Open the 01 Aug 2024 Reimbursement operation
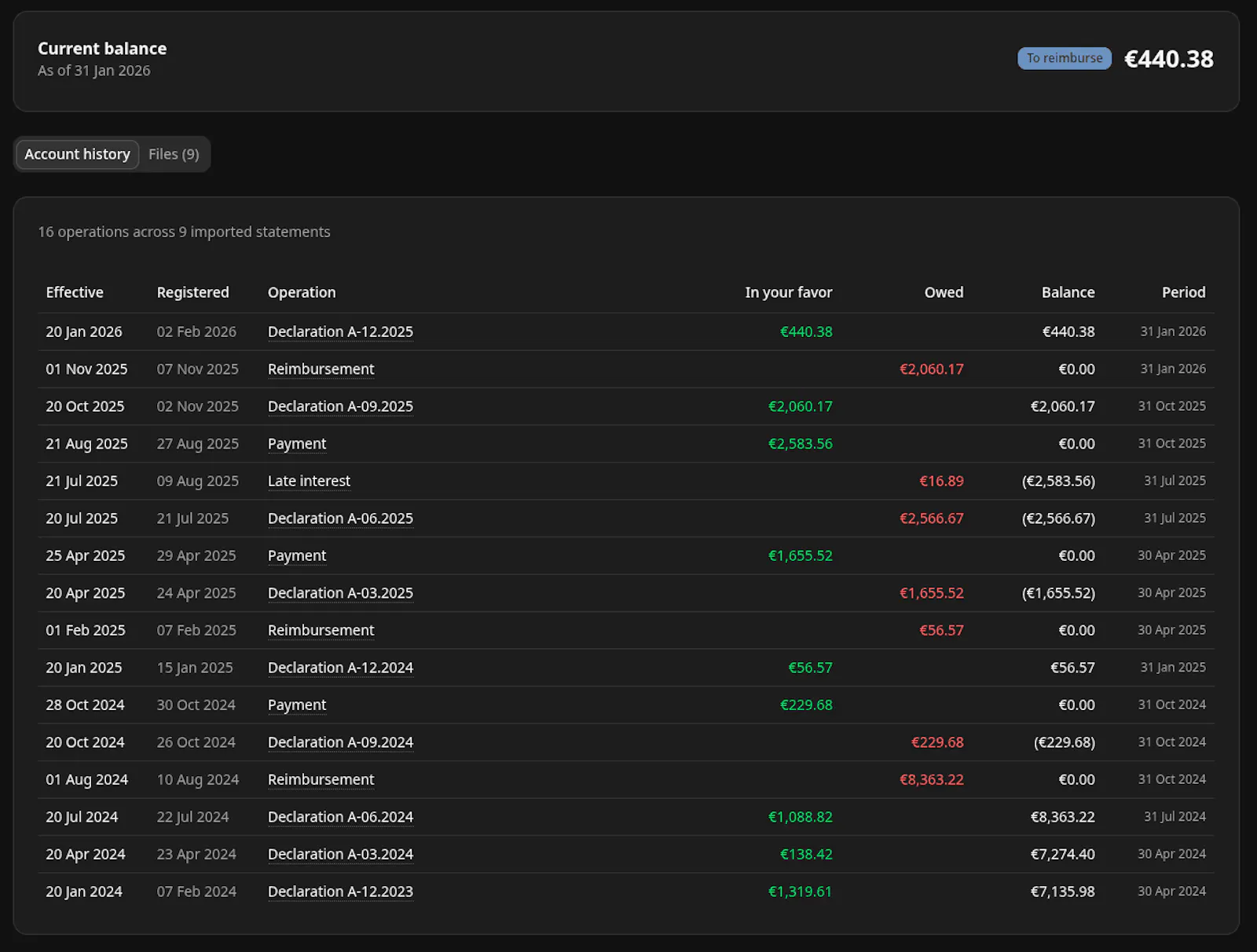The image size is (1257, 952). (x=321, y=779)
